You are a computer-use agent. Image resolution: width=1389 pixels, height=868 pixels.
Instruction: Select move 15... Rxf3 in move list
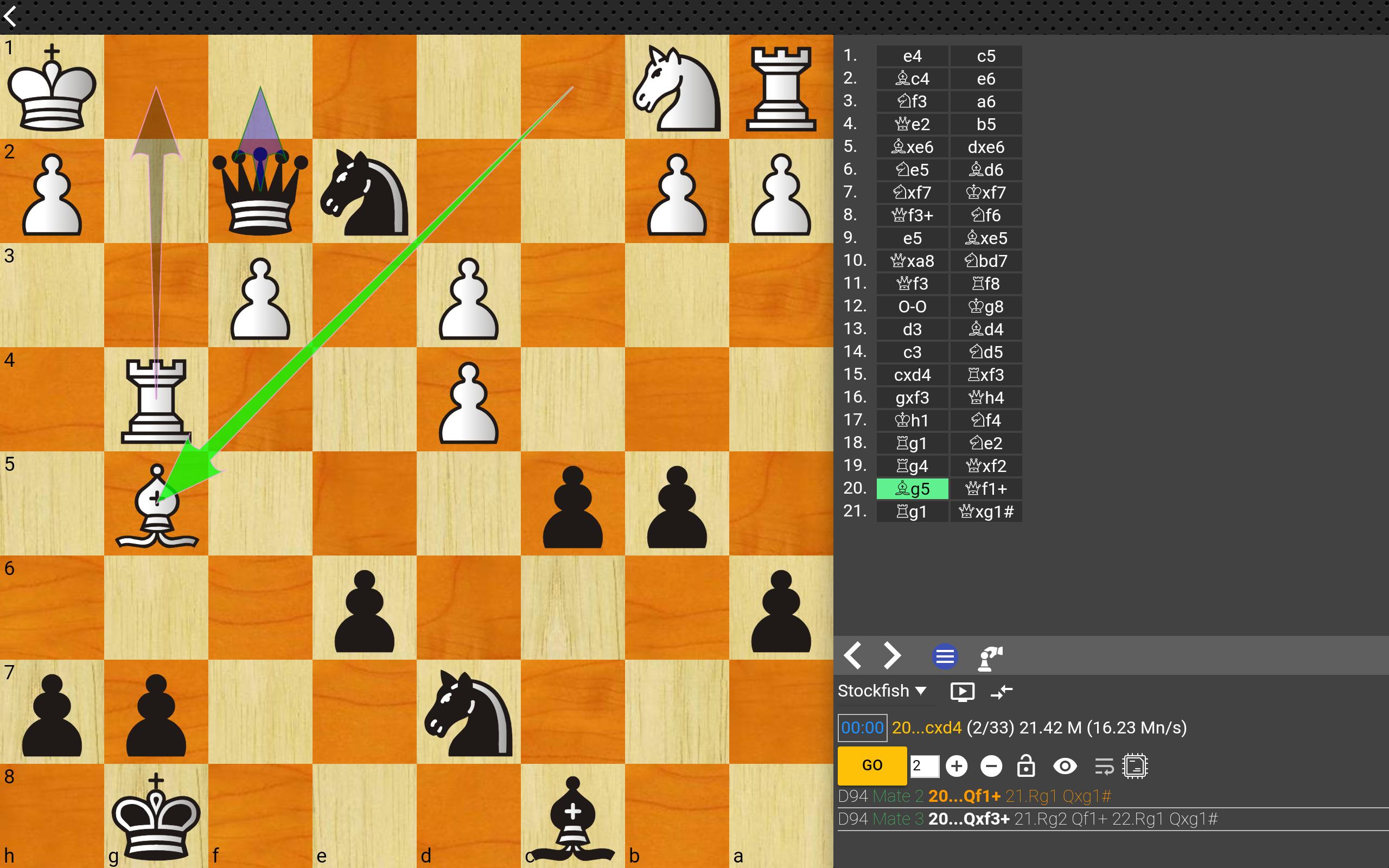point(986,375)
